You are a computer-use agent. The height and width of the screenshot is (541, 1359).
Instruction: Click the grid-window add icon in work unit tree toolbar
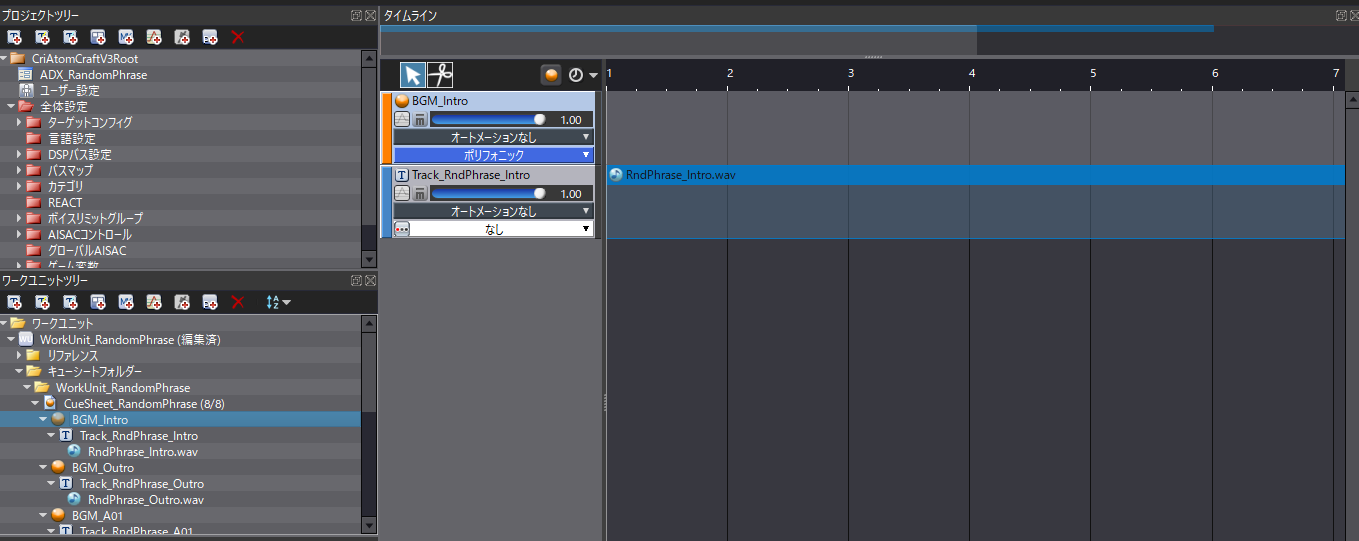tap(98, 302)
